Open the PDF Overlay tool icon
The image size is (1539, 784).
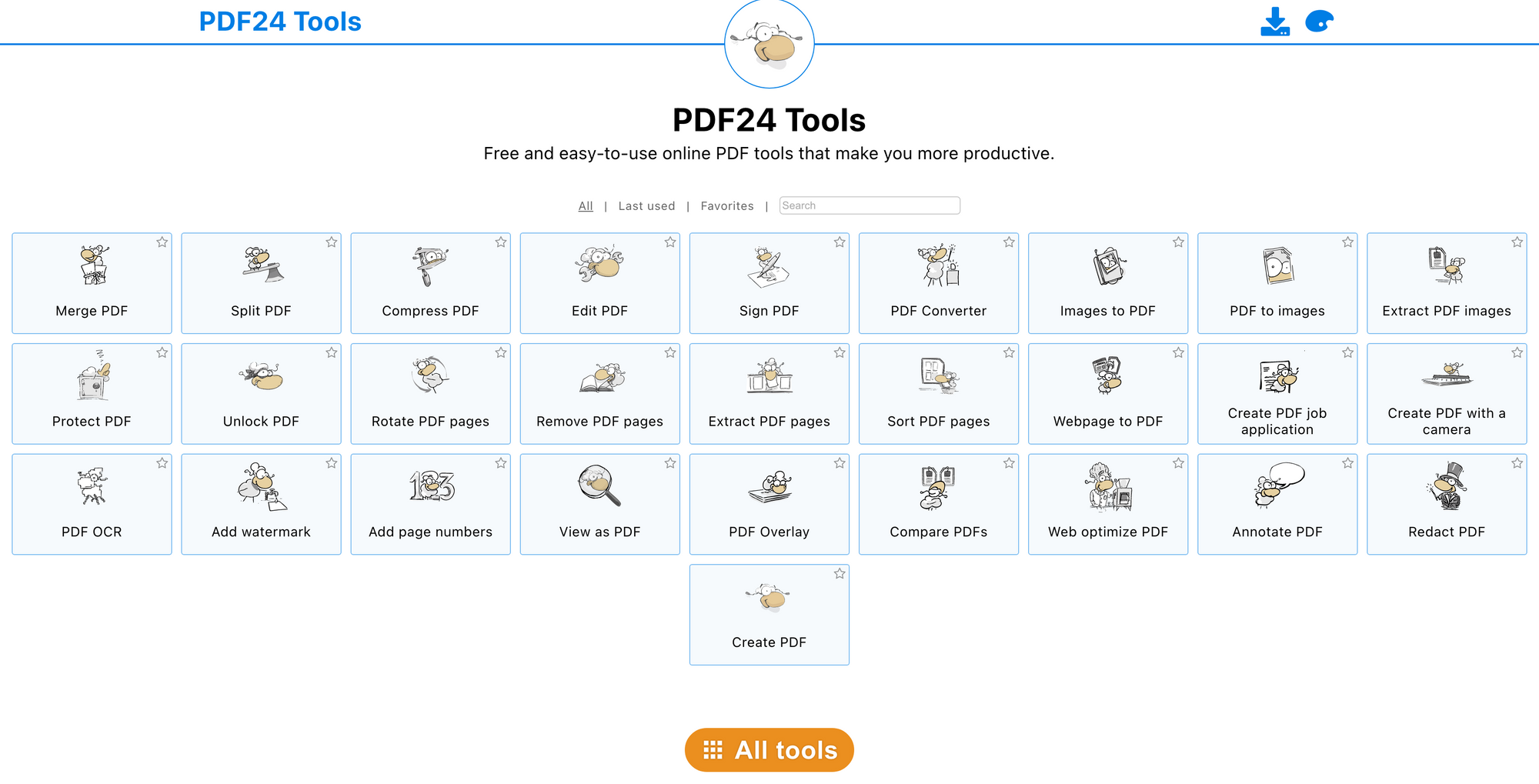pos(769,487)
